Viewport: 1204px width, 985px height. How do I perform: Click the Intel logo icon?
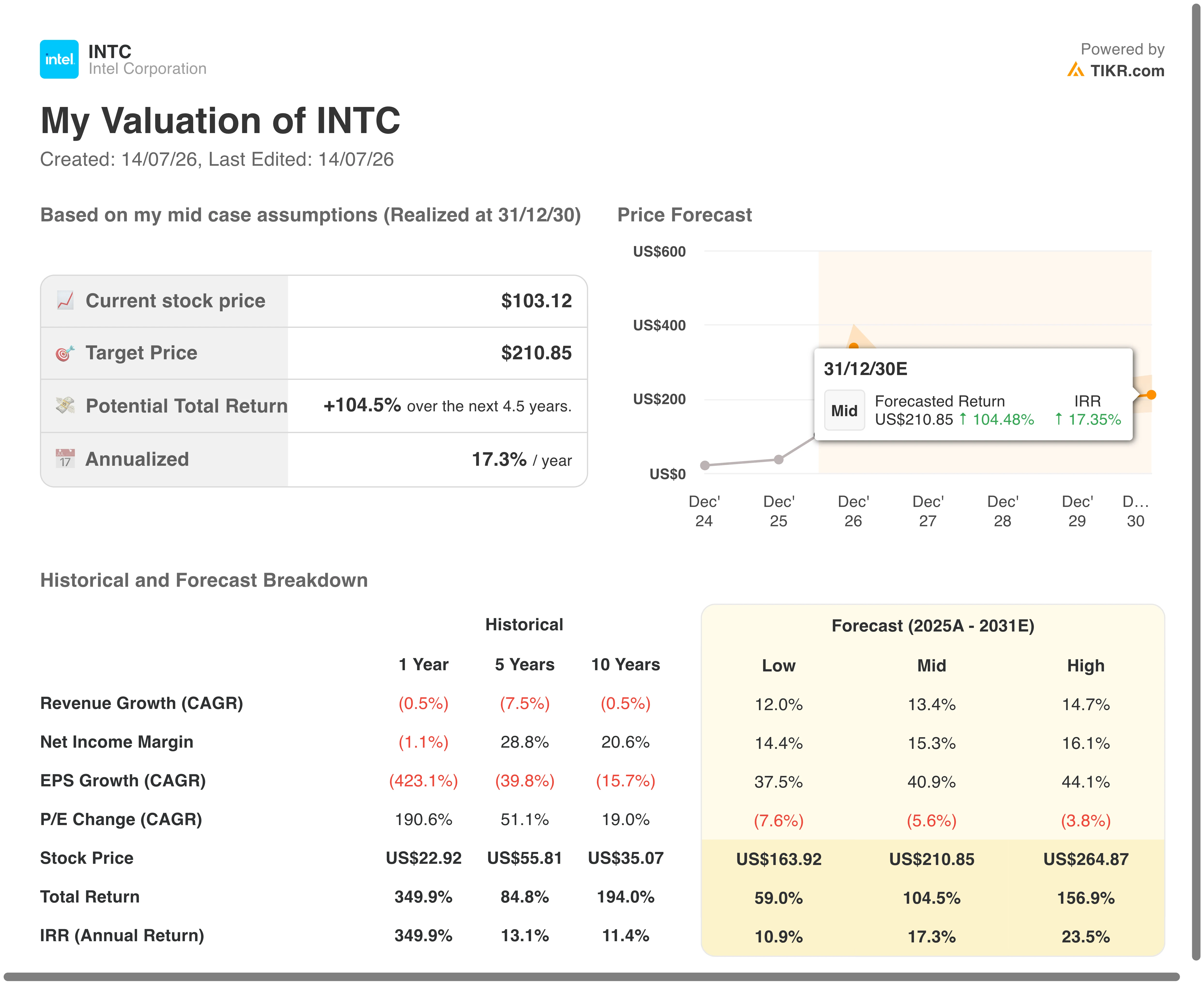59,59
